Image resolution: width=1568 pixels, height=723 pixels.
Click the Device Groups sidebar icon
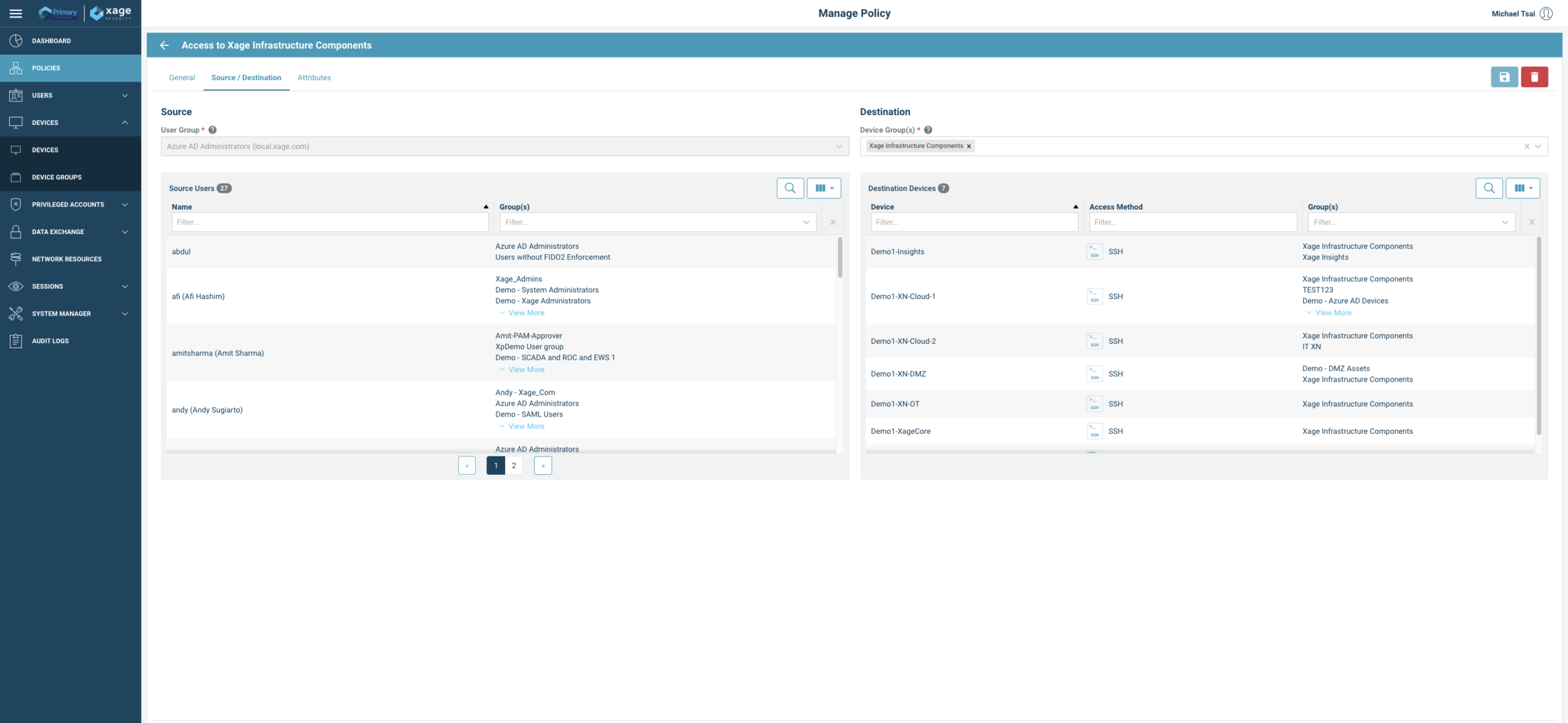click(x=16, y=177)
